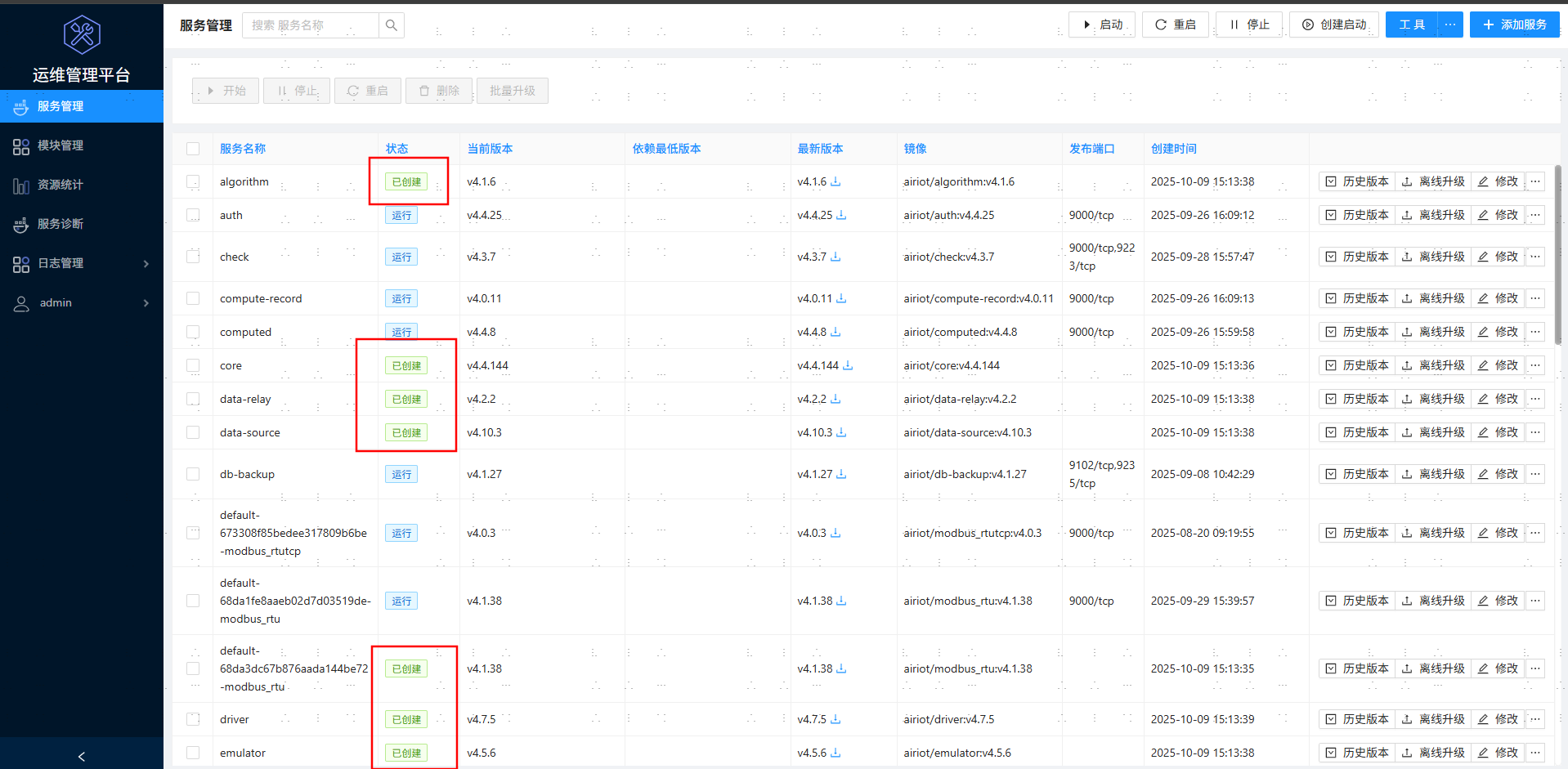Click download icon for emulator v4.5.6
Screen dimensions: 1568x769
836,753
